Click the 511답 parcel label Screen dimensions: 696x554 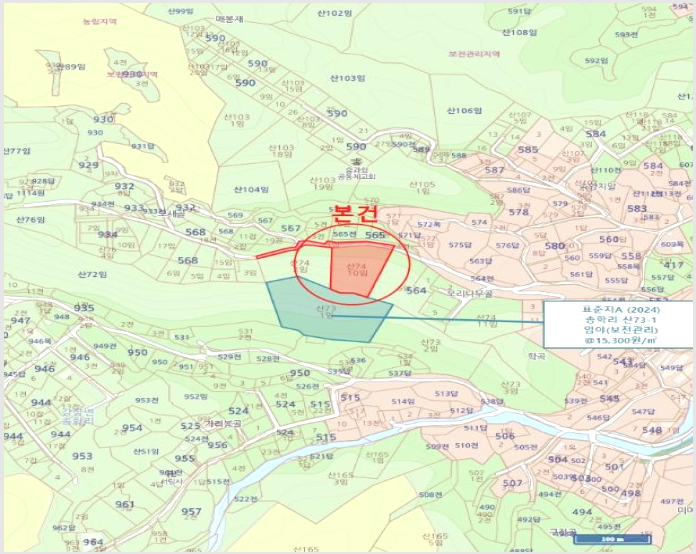click(476, 428)
